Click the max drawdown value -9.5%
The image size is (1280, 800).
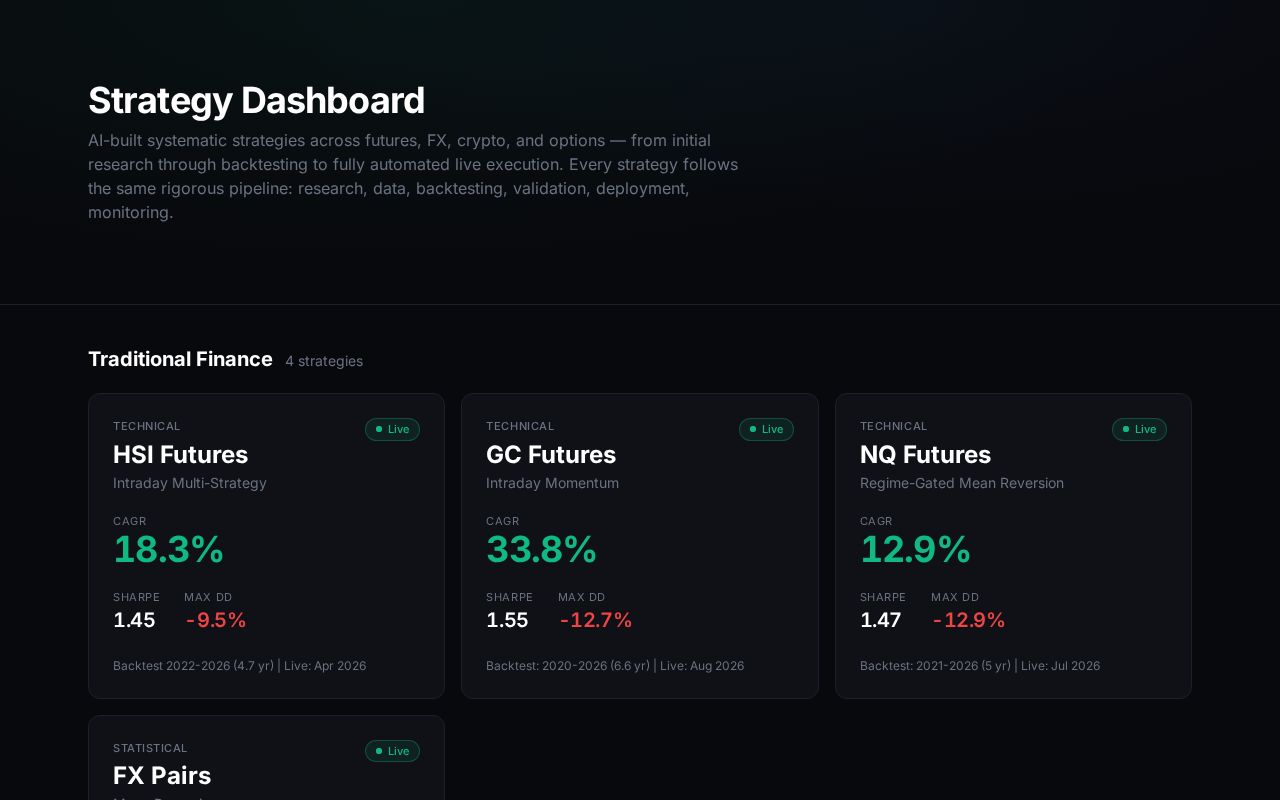(x=215, y=620)
